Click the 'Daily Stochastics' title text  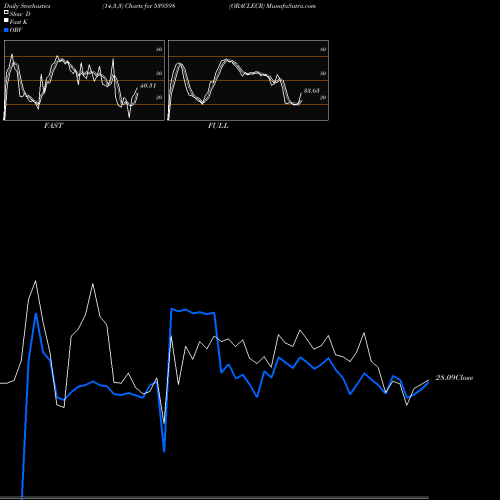(x=27, y=6)
